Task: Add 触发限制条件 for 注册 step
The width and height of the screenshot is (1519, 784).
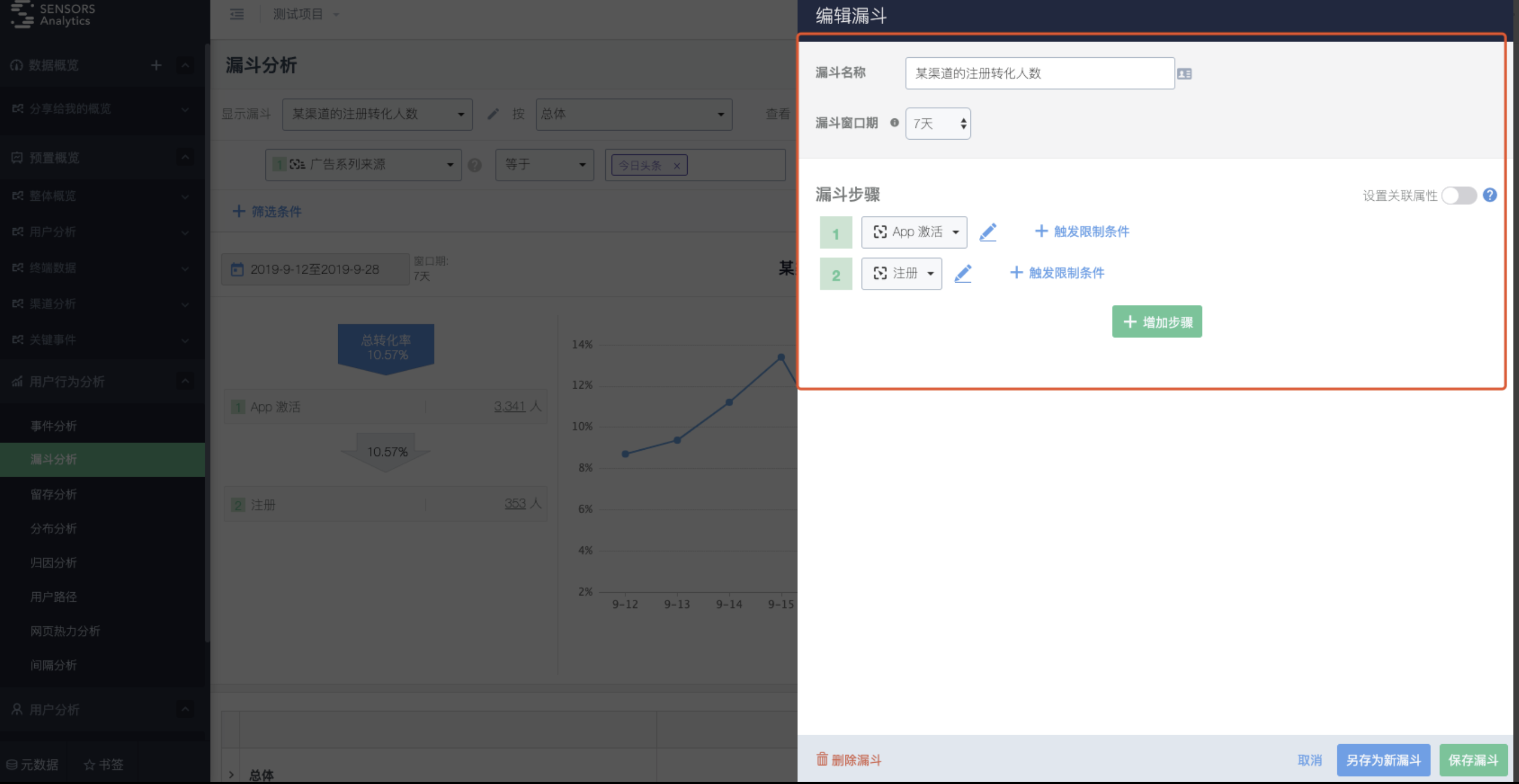Action: [1057, 273]
